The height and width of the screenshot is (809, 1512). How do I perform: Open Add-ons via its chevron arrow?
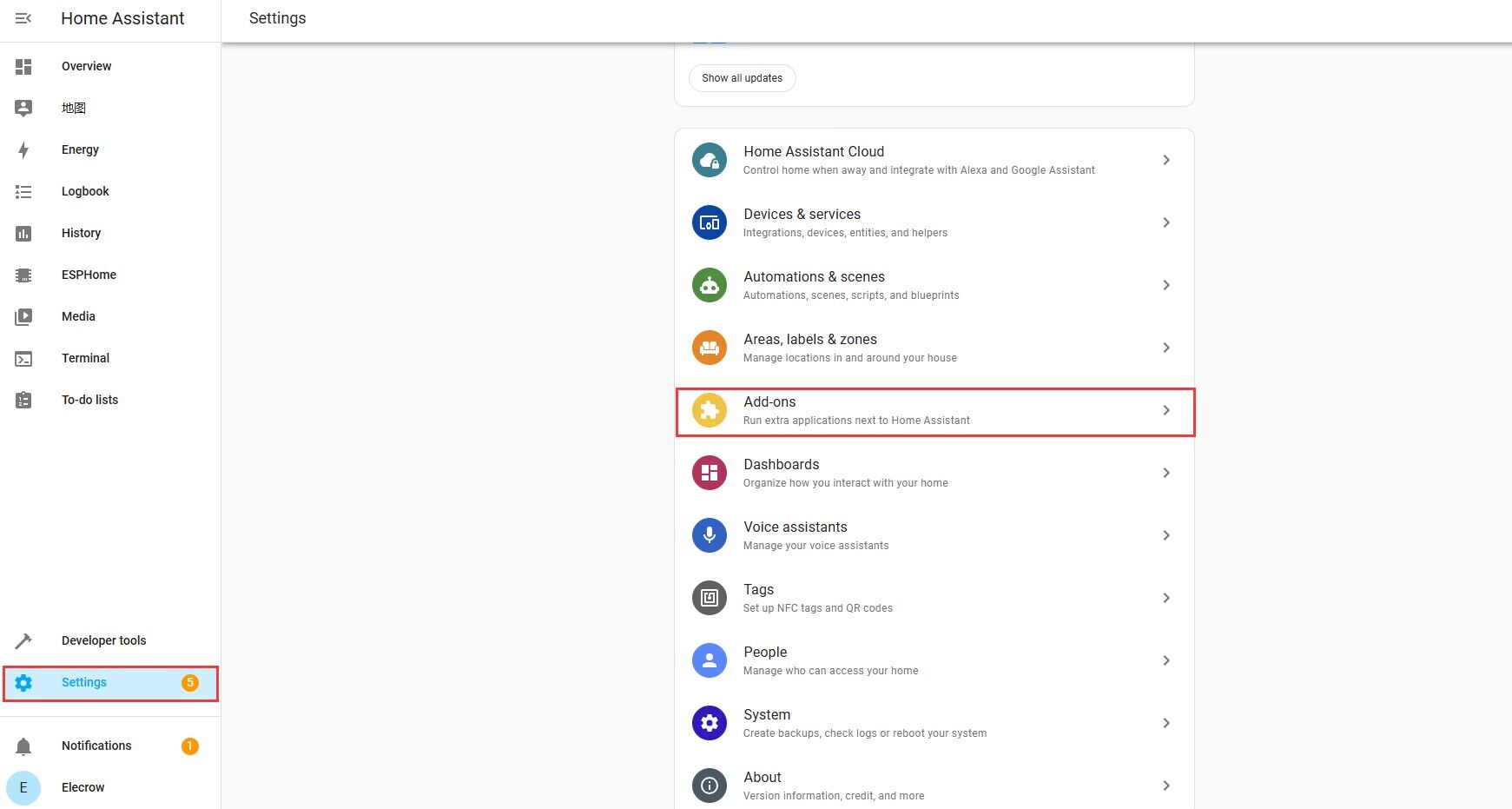point(1166,410)
